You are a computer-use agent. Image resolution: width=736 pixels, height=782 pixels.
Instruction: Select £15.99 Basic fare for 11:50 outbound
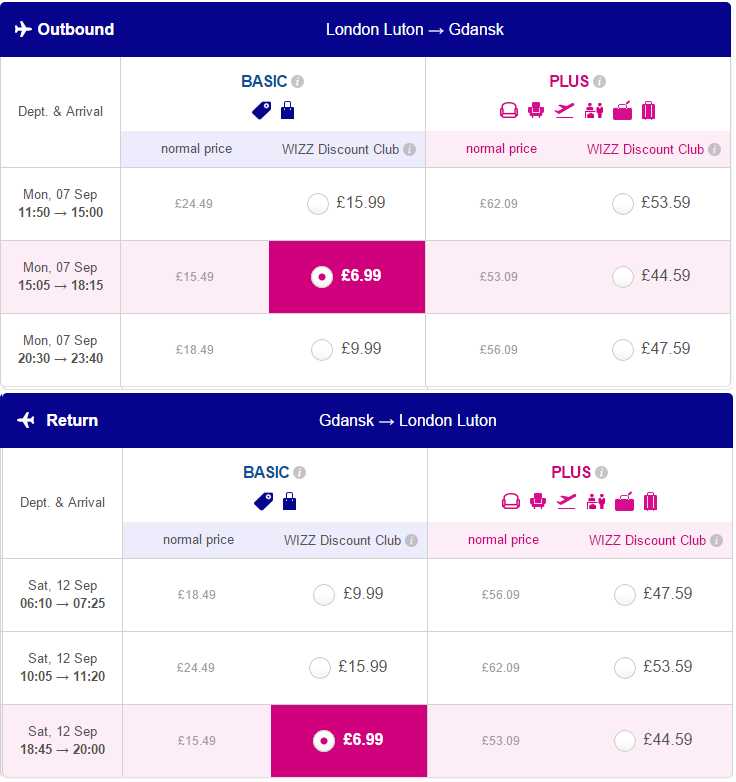pos(318,203)
